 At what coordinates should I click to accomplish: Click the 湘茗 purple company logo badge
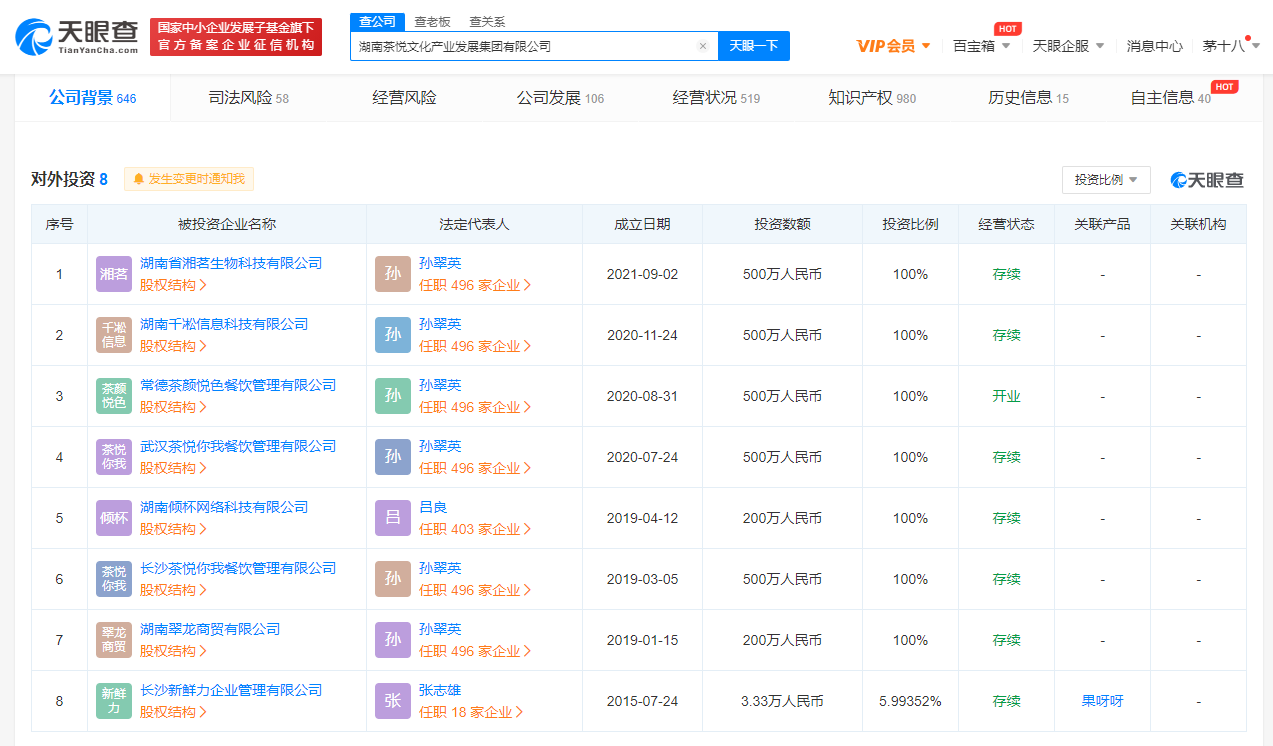[x=113, y=274]
